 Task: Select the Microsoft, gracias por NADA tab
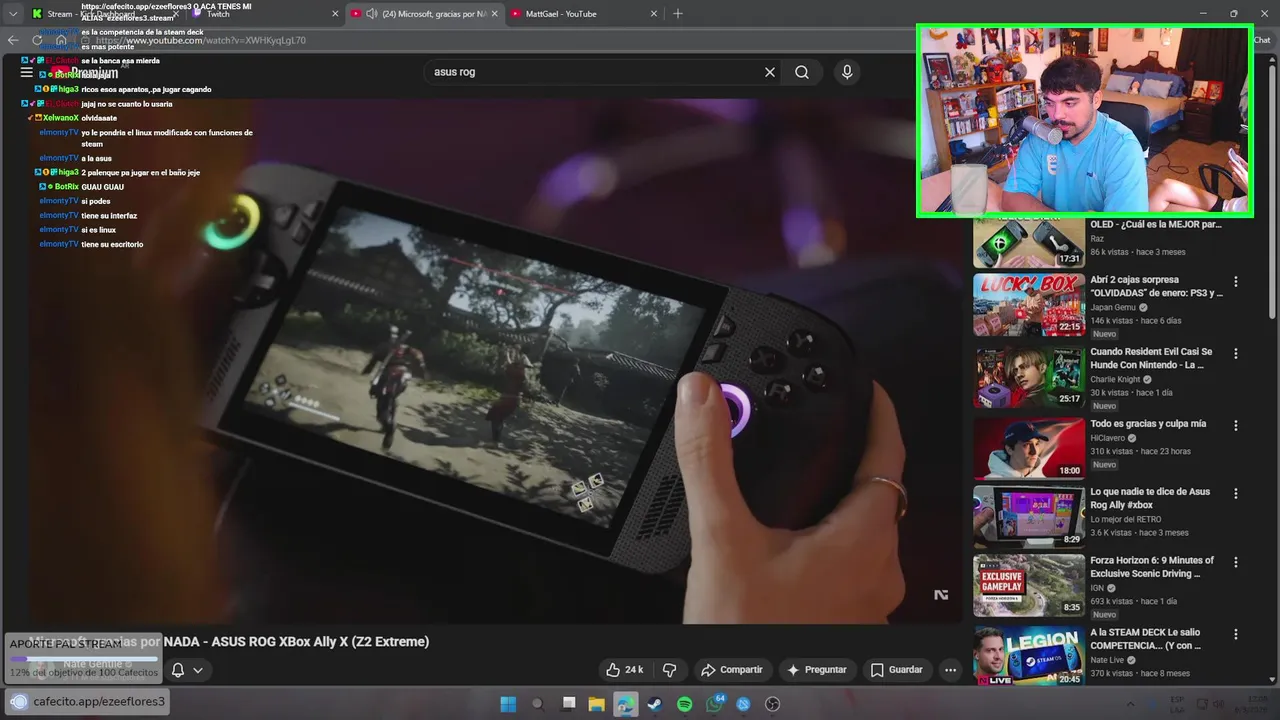(425, 14)
